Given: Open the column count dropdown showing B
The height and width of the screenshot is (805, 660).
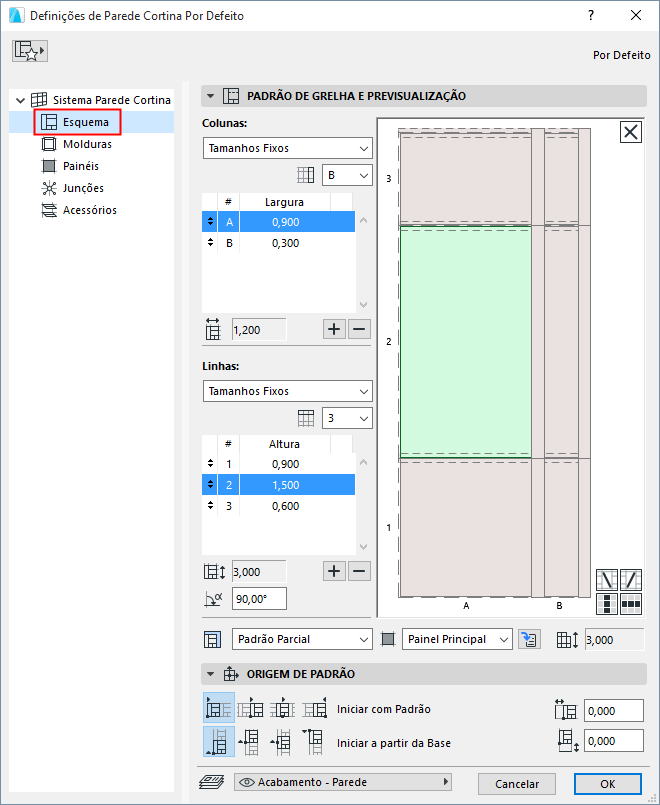Looking at the screenshot, I should point(347,175).
